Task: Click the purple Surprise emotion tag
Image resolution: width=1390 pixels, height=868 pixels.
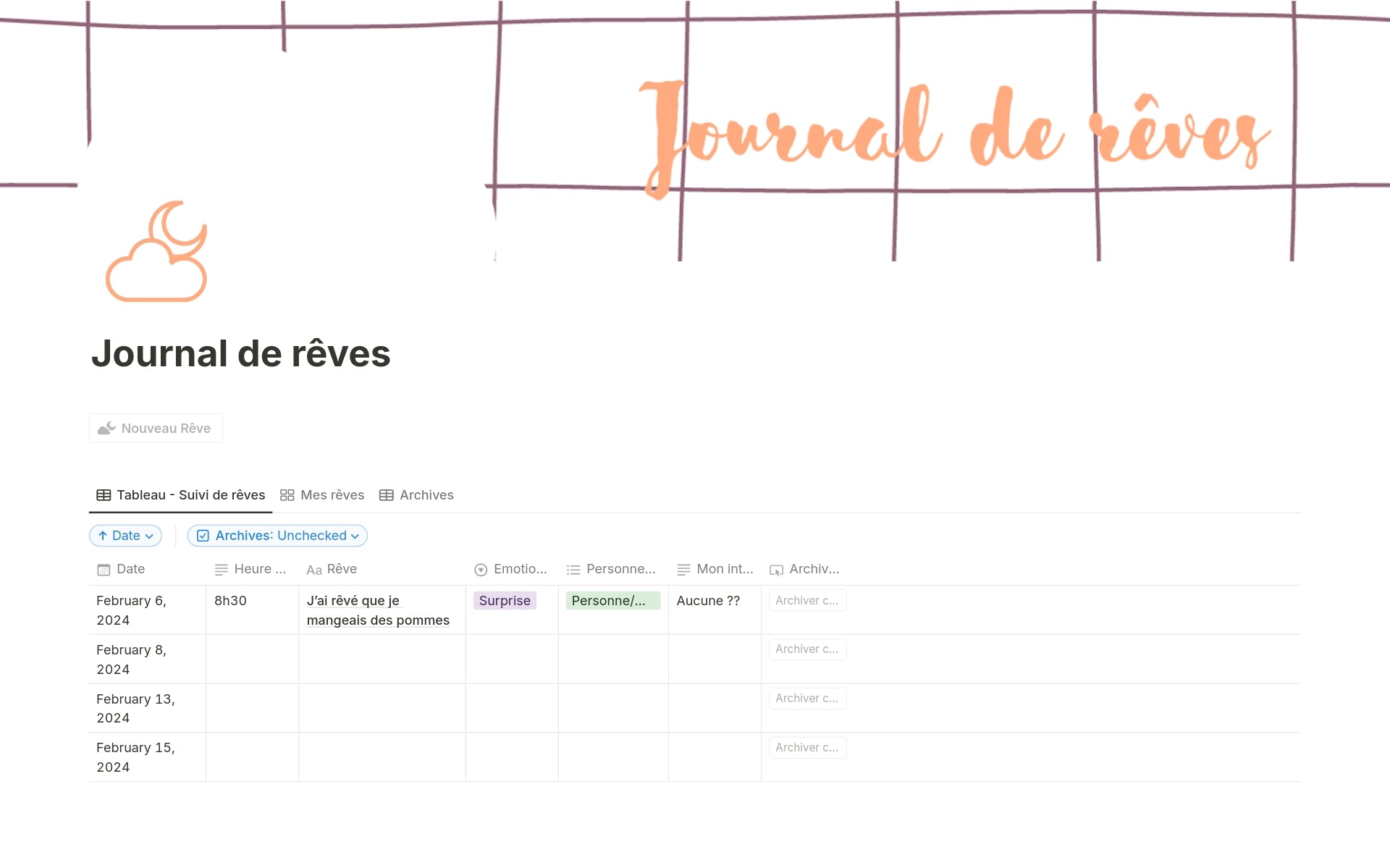Action: [505, 601]
